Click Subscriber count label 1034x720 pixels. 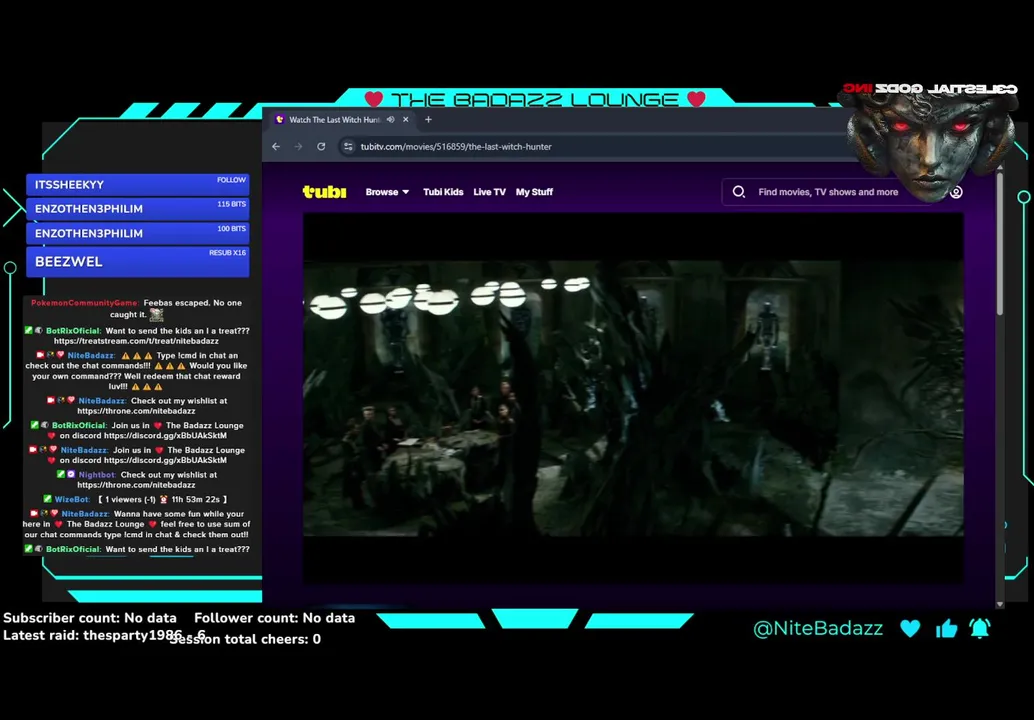coord(90,618)
